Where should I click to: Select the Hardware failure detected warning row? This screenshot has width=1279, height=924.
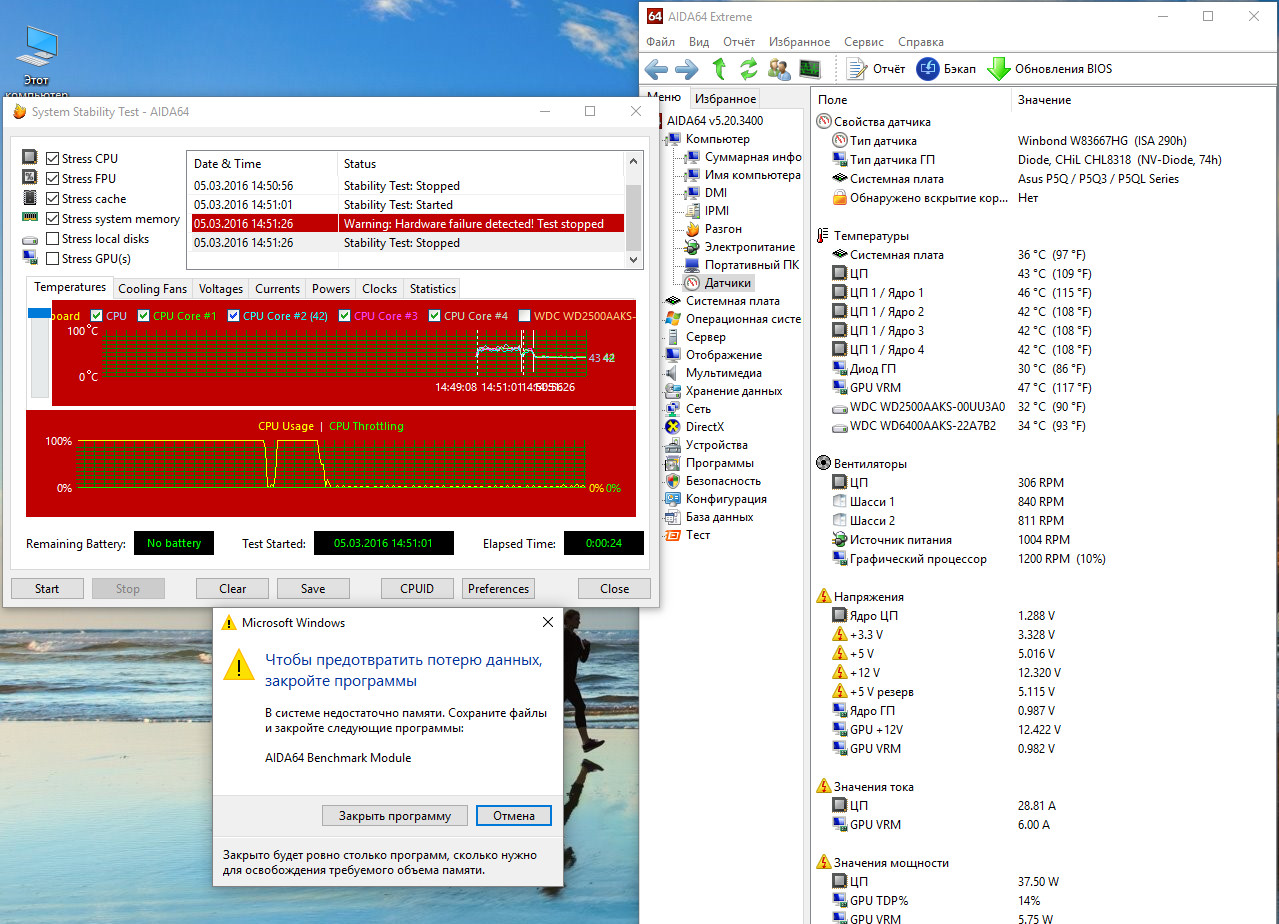405,224
